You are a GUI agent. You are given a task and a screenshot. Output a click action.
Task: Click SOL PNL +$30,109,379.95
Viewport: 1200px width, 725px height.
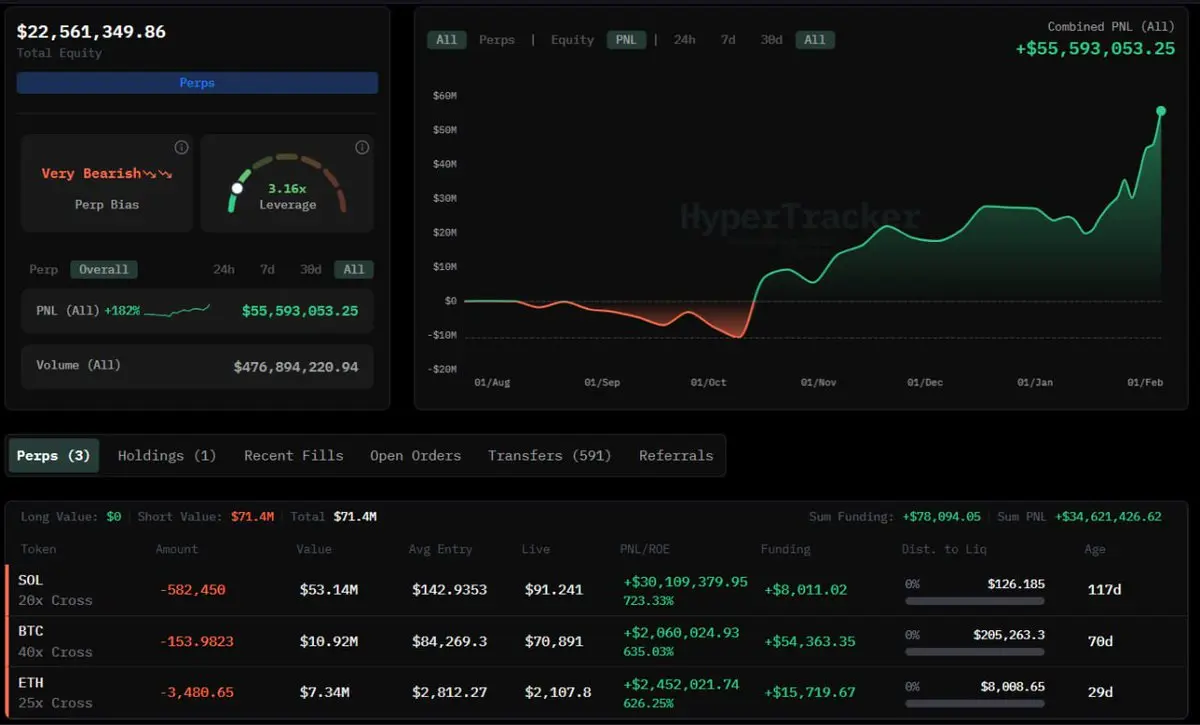pos(684,582)
